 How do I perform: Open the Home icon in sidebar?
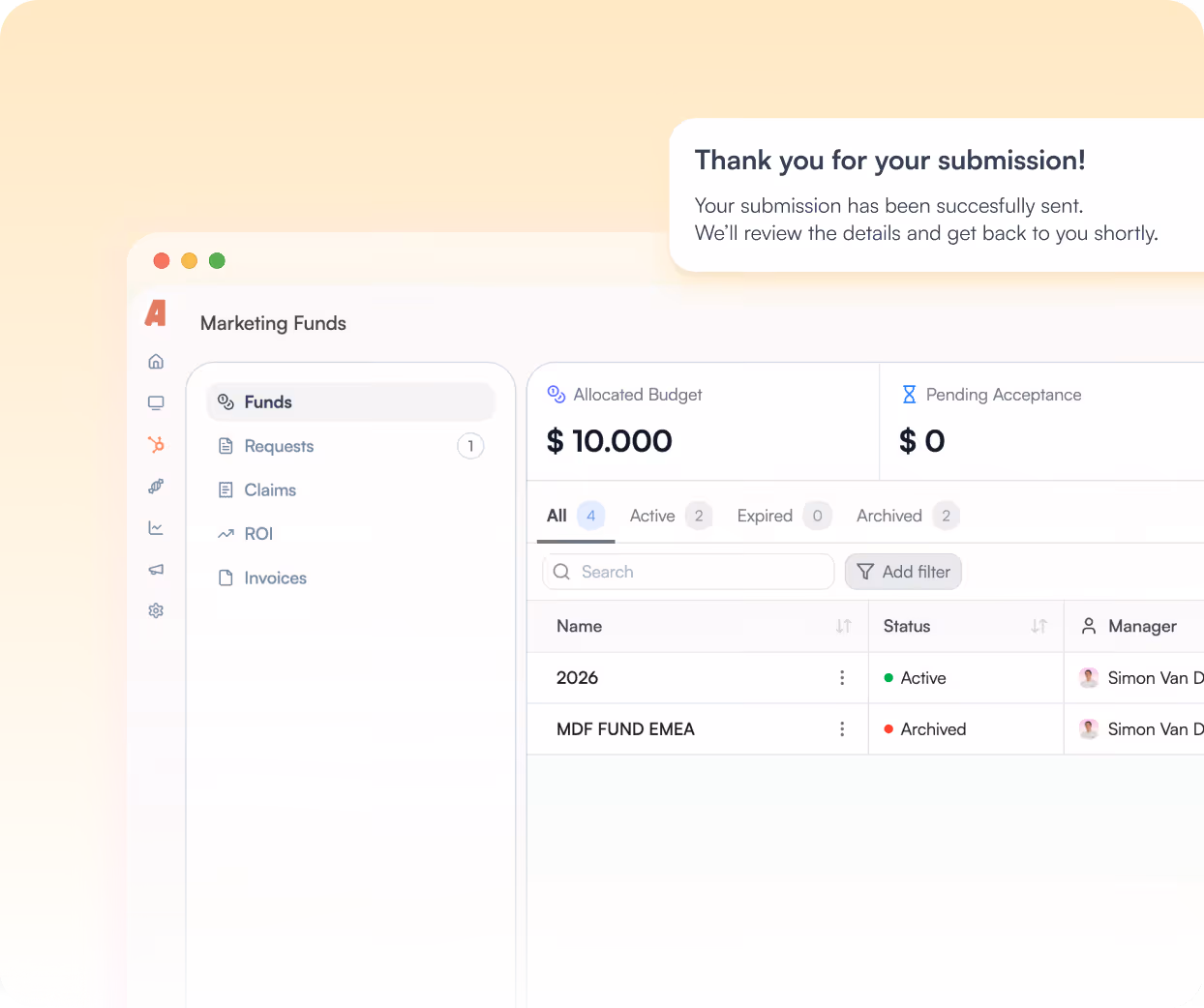click(x=156, y=361)
